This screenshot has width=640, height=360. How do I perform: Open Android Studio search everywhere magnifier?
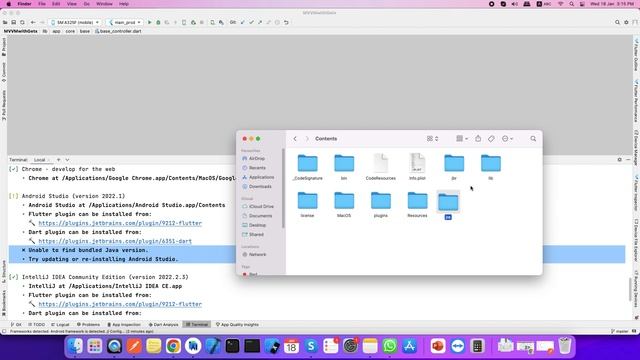pyautogui.click(x=617, y=22)
